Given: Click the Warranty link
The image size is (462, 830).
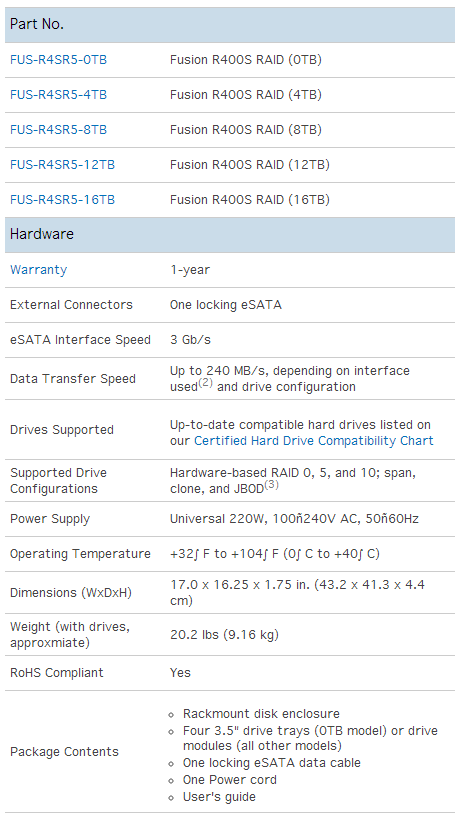Looking at the screenshot, I should coord(39,269).
